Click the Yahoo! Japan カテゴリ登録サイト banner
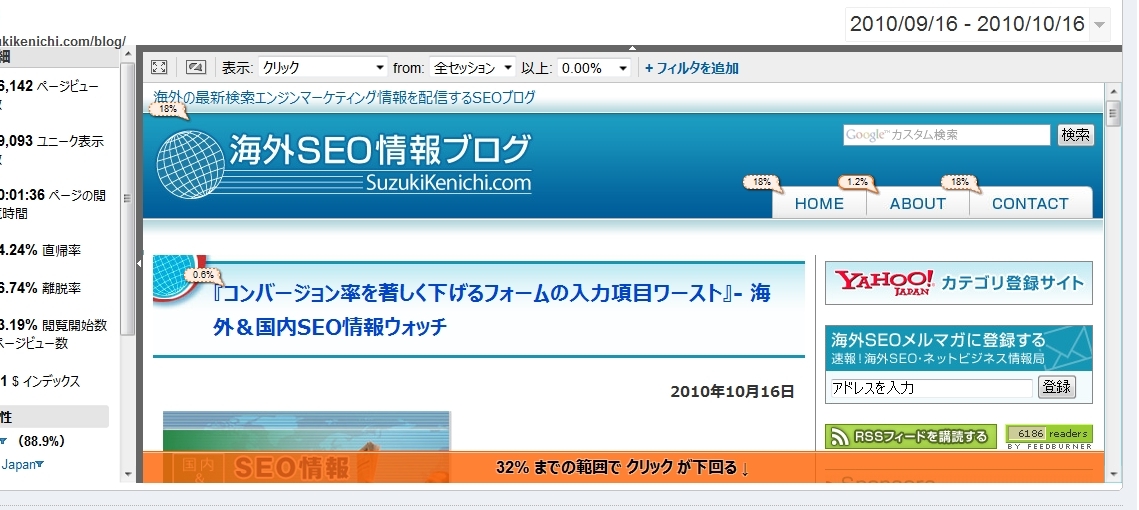 (959, 283)
